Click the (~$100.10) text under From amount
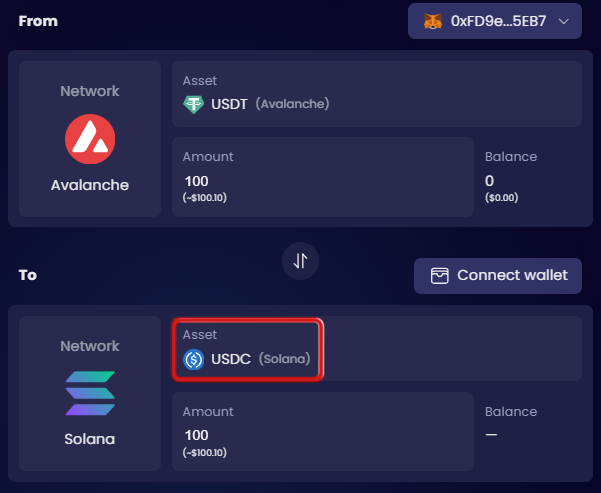Screen dimensions: 601x493 [205, 197]
